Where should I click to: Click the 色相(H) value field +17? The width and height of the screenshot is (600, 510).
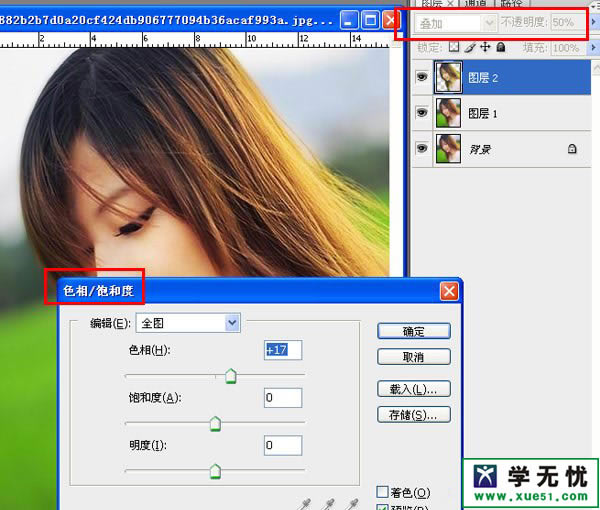click(283, 350)
